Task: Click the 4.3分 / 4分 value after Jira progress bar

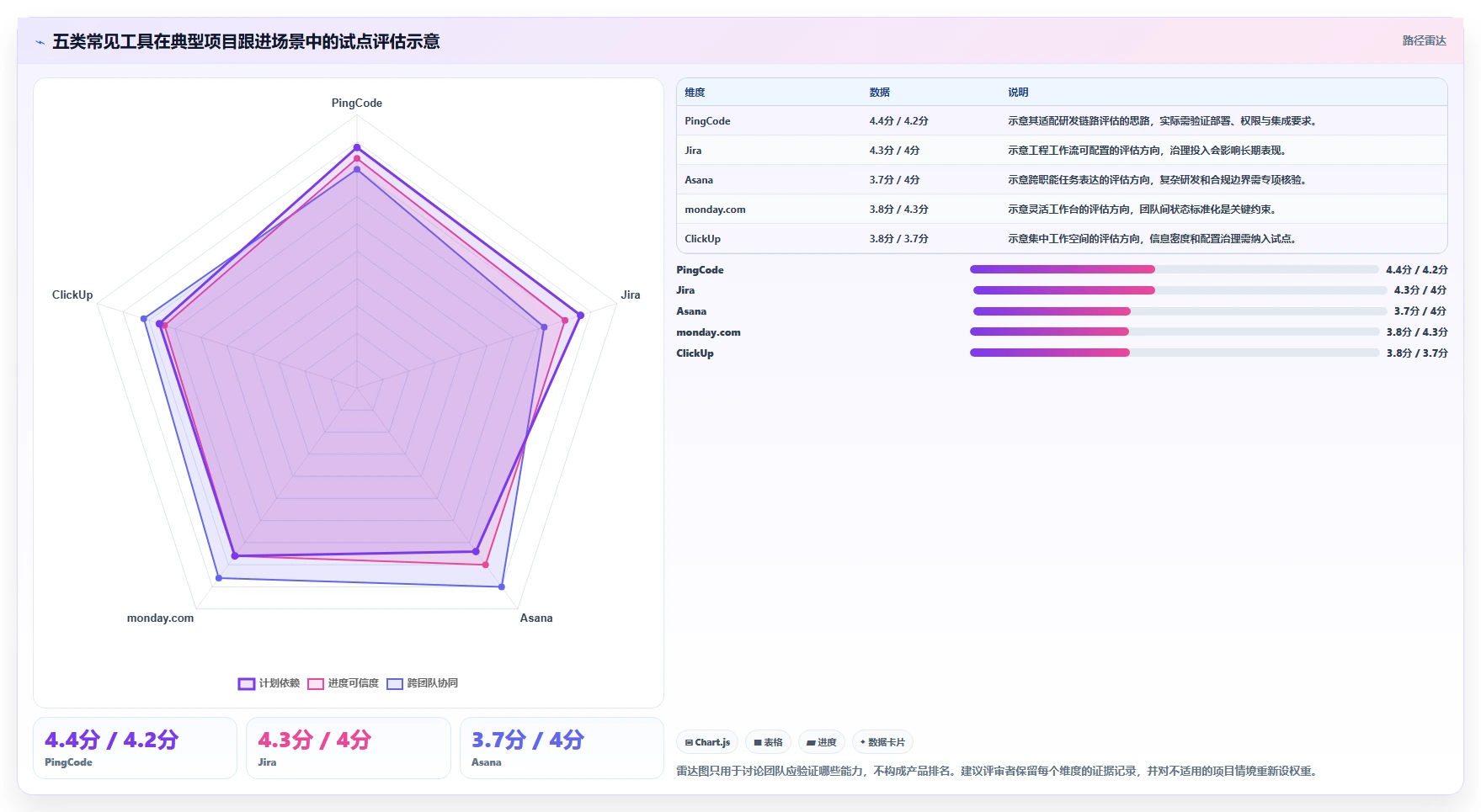Action: (x=1420, y=290)
